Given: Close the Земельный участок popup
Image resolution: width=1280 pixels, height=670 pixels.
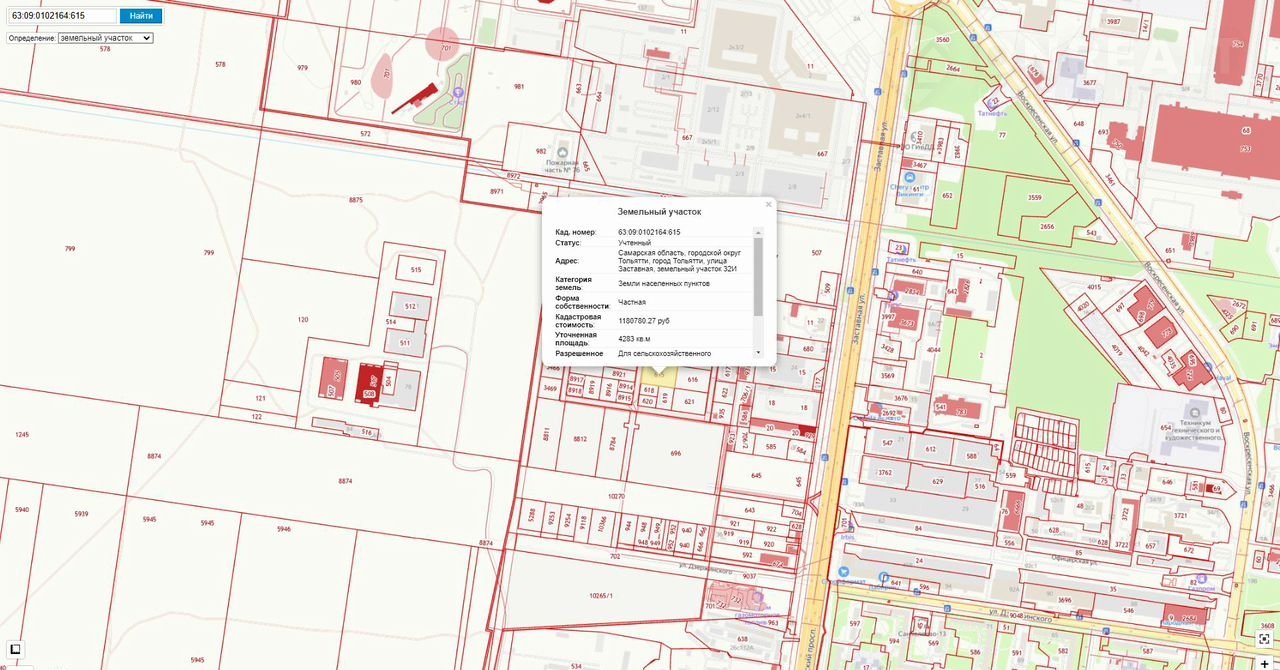Looking at the screenshot, I should (x=768, y=204).
